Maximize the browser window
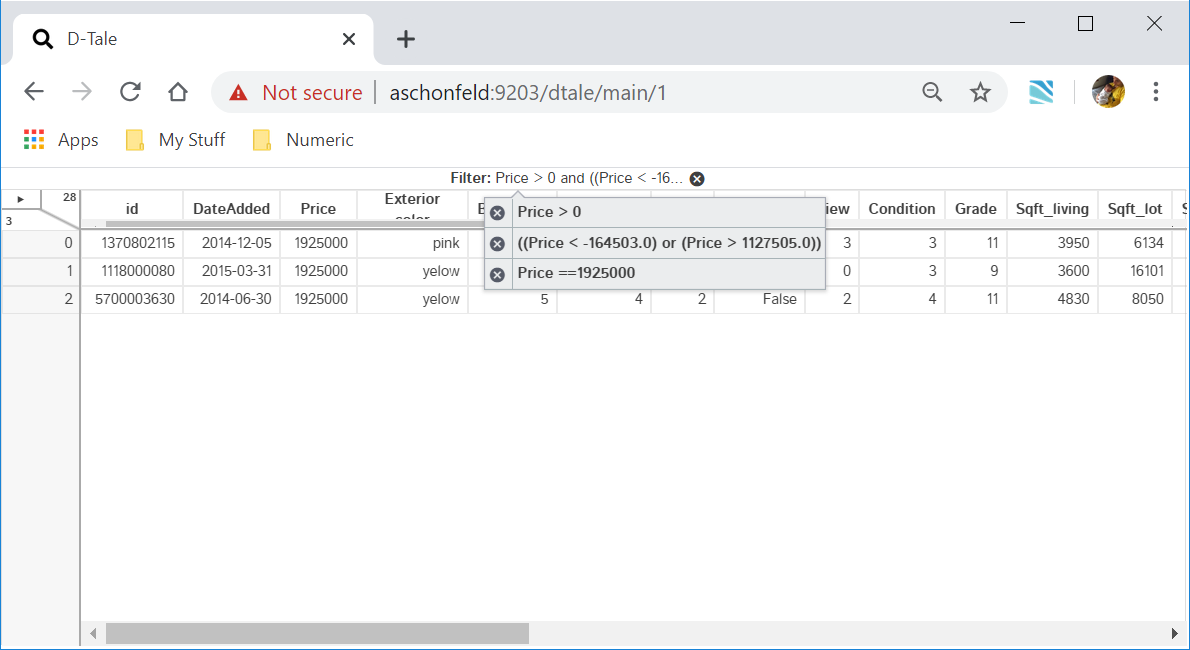1190x650 pixels. (x=1085, y=24)
